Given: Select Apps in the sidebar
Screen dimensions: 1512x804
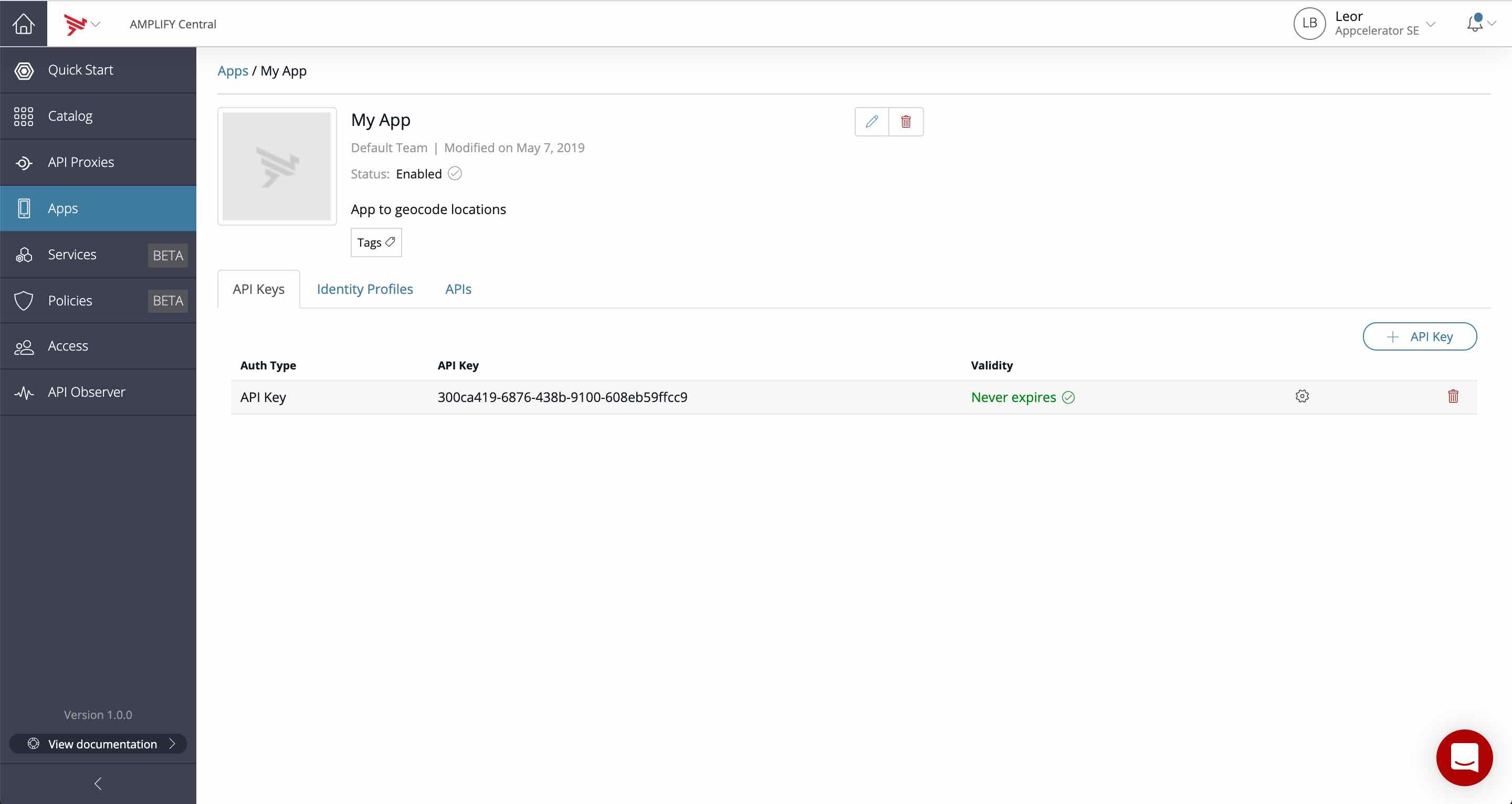Looking at the screenshot, I should [98, 208].
